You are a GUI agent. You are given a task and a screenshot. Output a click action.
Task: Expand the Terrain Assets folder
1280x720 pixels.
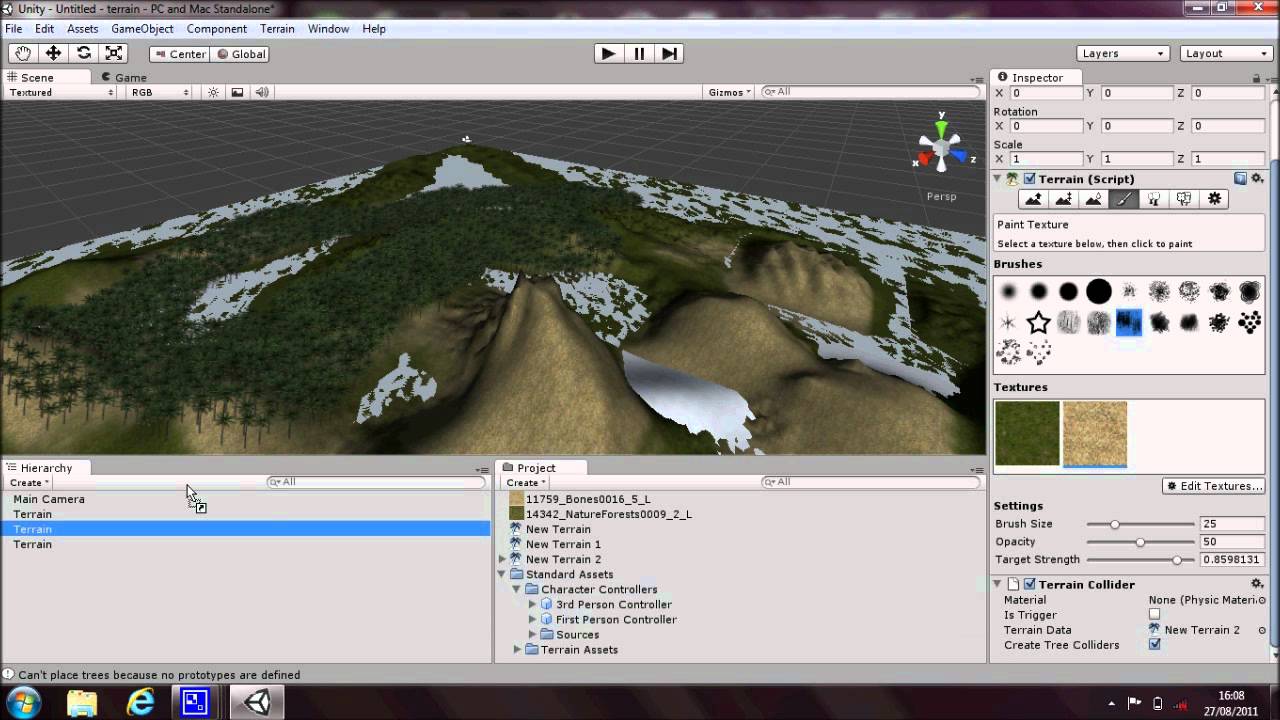[517, 649]
